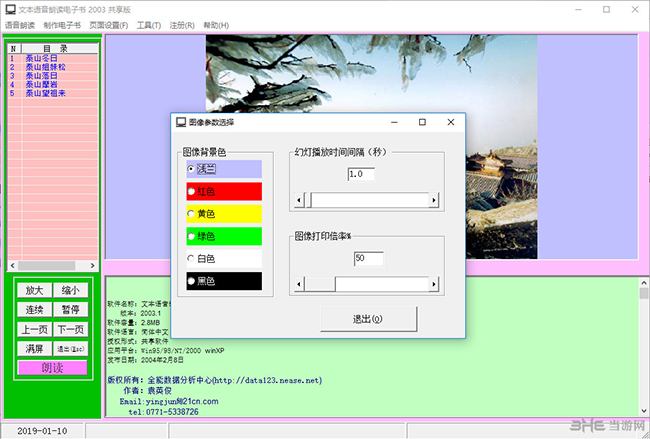Image resolution: width=650 pixels, height=439 pixels.
Task: Select row 5 in the contents list
Action: [53, 93]
